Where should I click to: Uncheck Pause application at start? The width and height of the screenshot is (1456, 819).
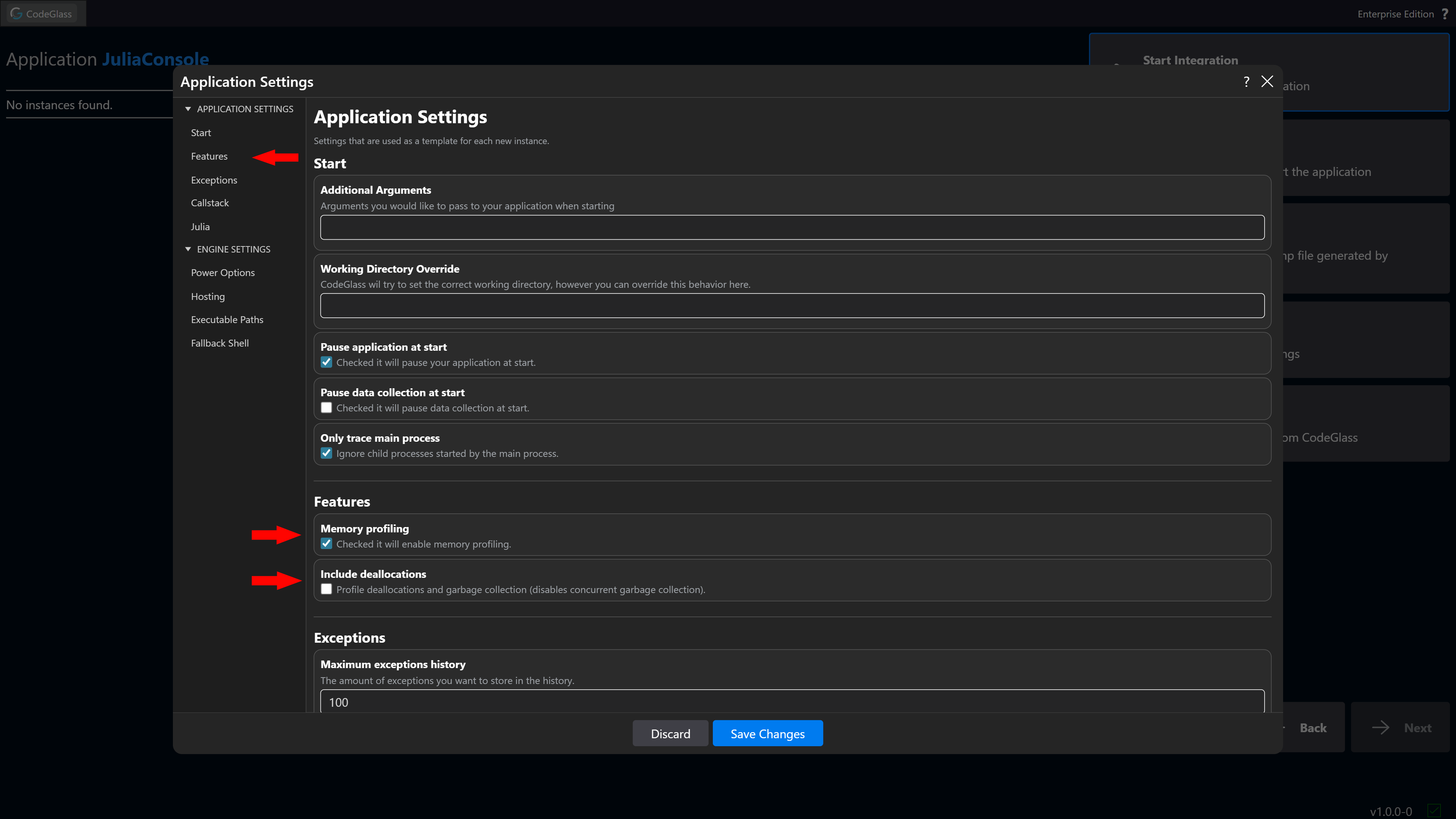326,362
